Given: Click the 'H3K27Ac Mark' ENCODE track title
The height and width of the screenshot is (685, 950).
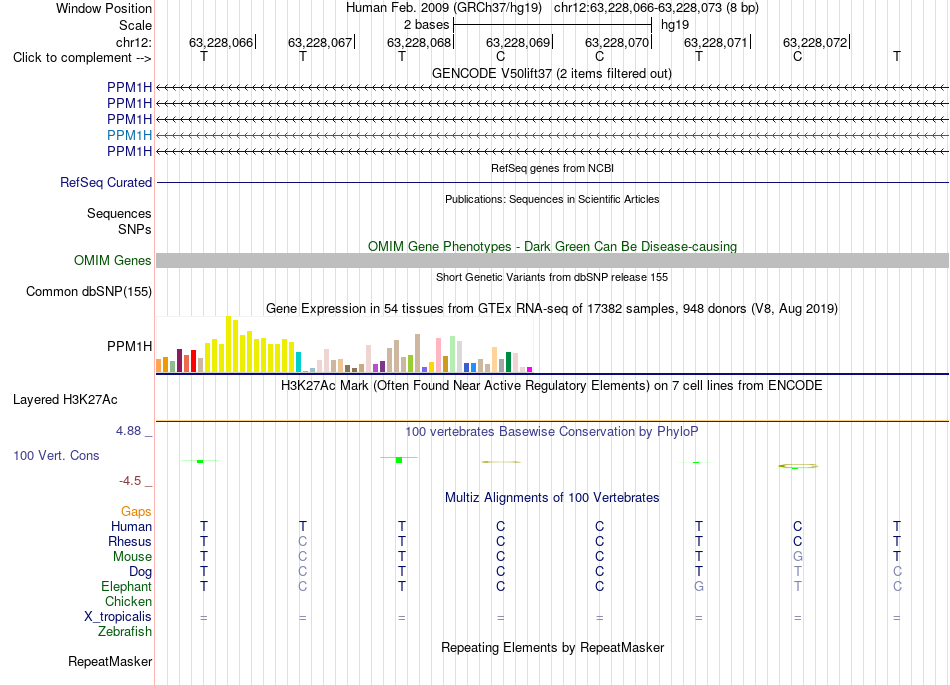Looking at the screenshot, I should [x=552, y=386].
